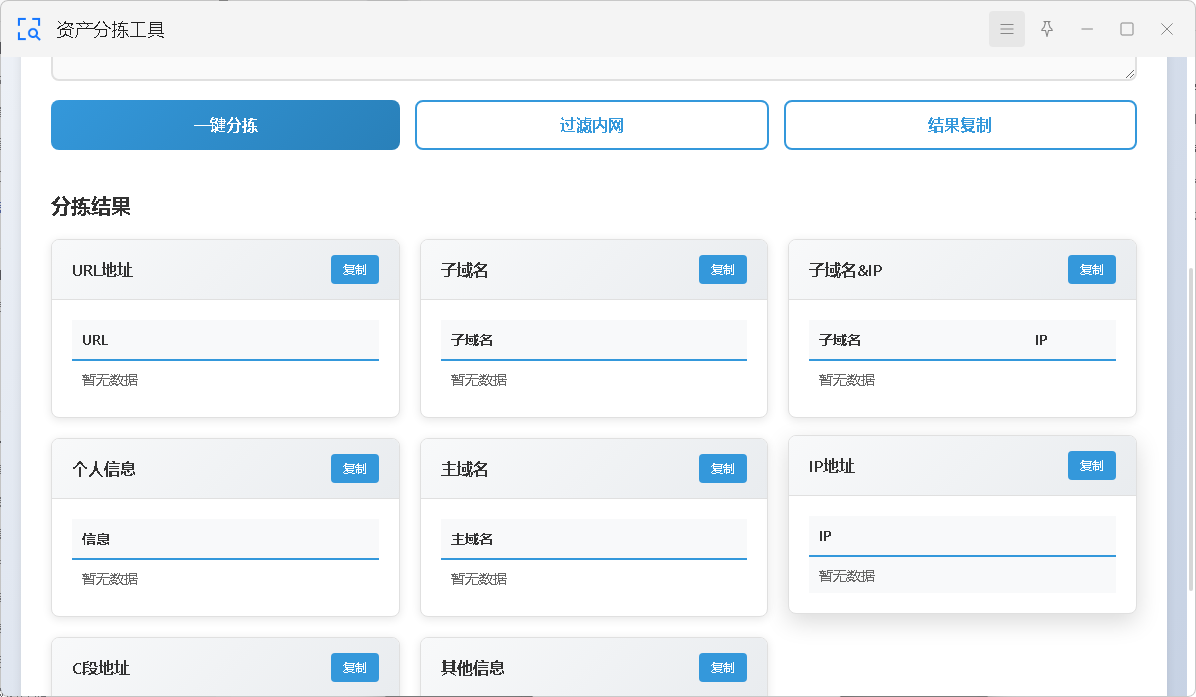Minimize the asset sorting tool window
Image resolution: width=1196 pixels, height=697 pixels.
[x=1087, y=29]
